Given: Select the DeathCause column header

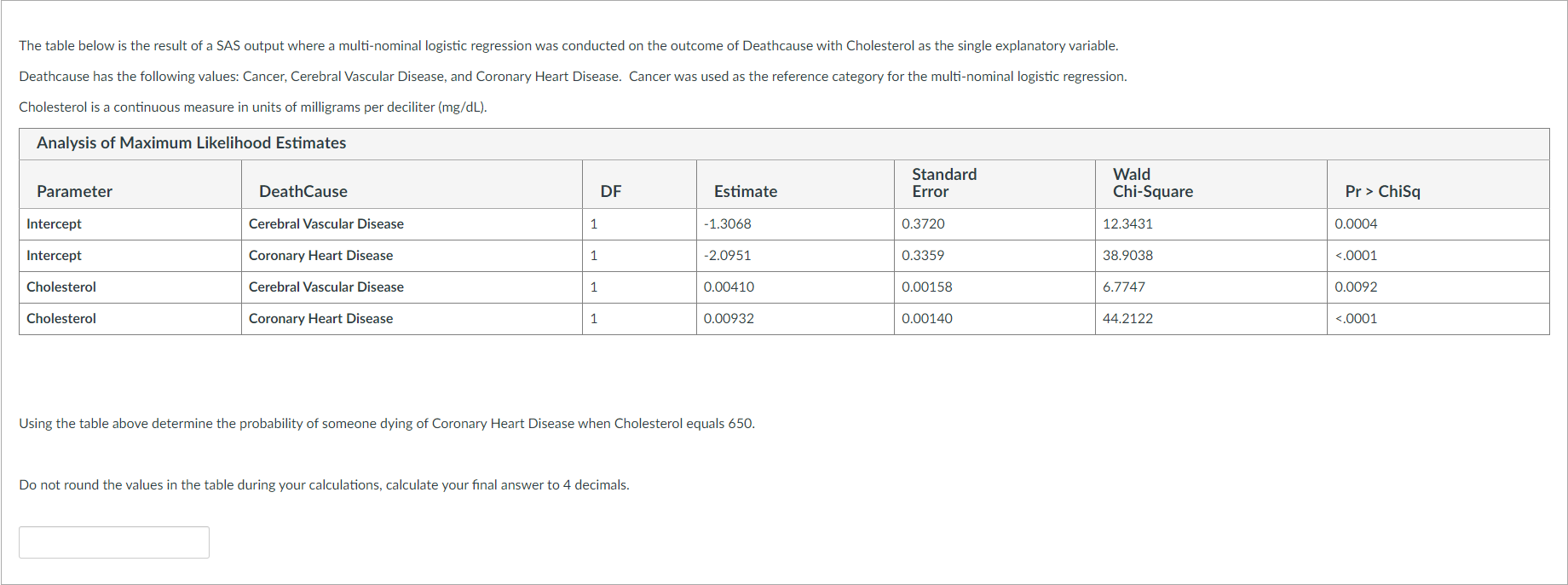Looking at the screenshot, I should point(303,191).
